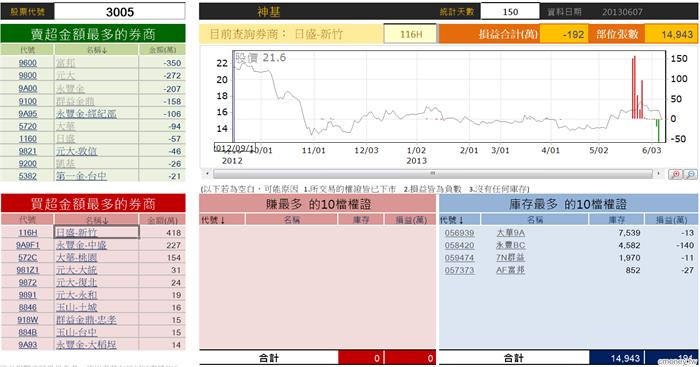
Task: Click the broker code box showing 116H
Action: [x=411, y=34]
